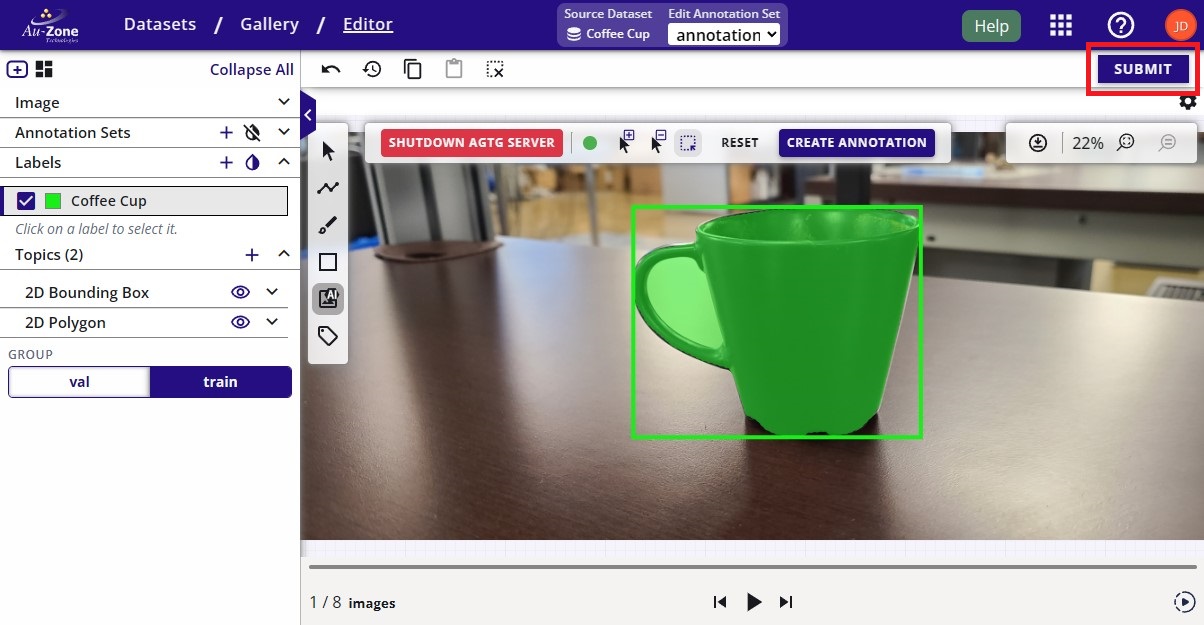Click the zoom out magnifier icon

tap(1167, 143)
